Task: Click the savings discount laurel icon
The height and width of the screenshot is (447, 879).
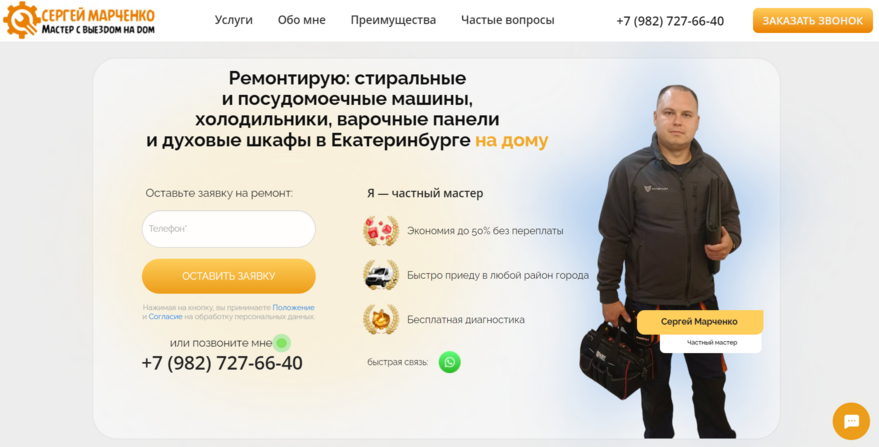Action: pos(381,231)
